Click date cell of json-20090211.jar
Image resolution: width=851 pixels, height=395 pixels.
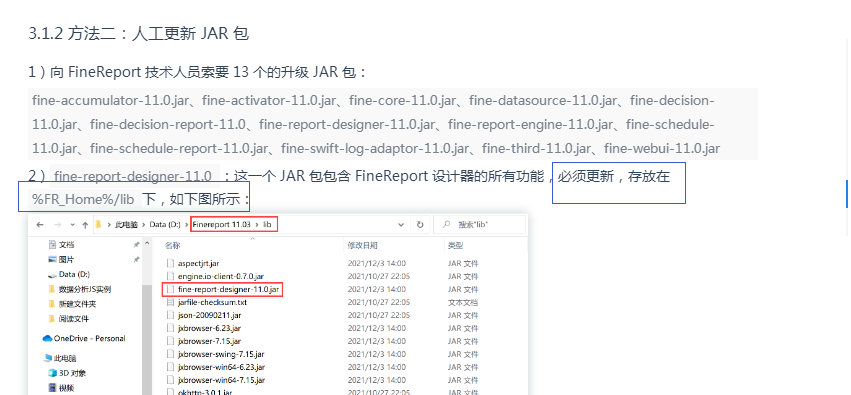click(x=379, y=315)
